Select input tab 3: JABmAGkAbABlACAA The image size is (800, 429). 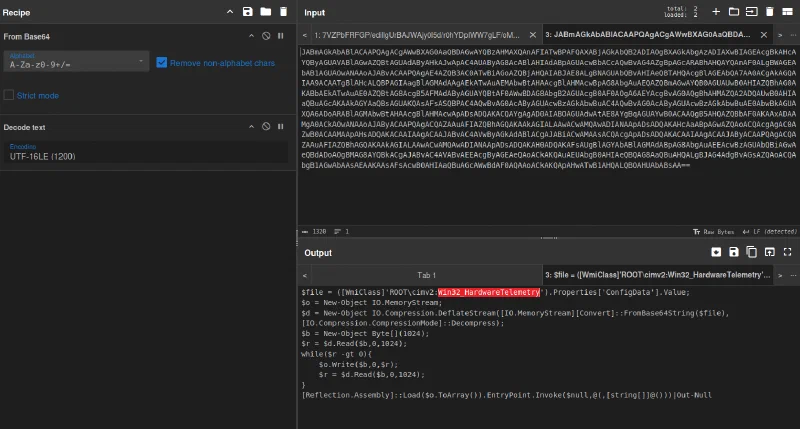coord(647,35)
